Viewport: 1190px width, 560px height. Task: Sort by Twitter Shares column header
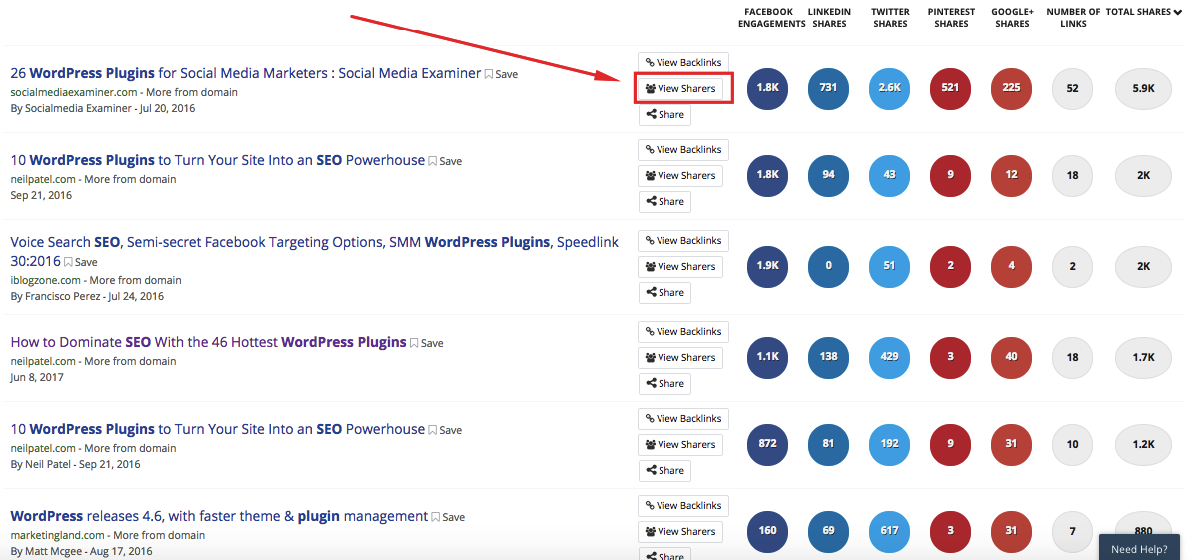tap(890, 18)
